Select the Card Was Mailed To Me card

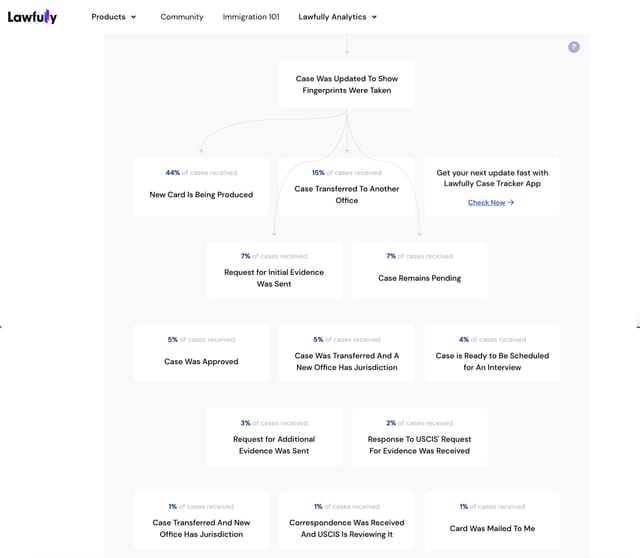492,520
